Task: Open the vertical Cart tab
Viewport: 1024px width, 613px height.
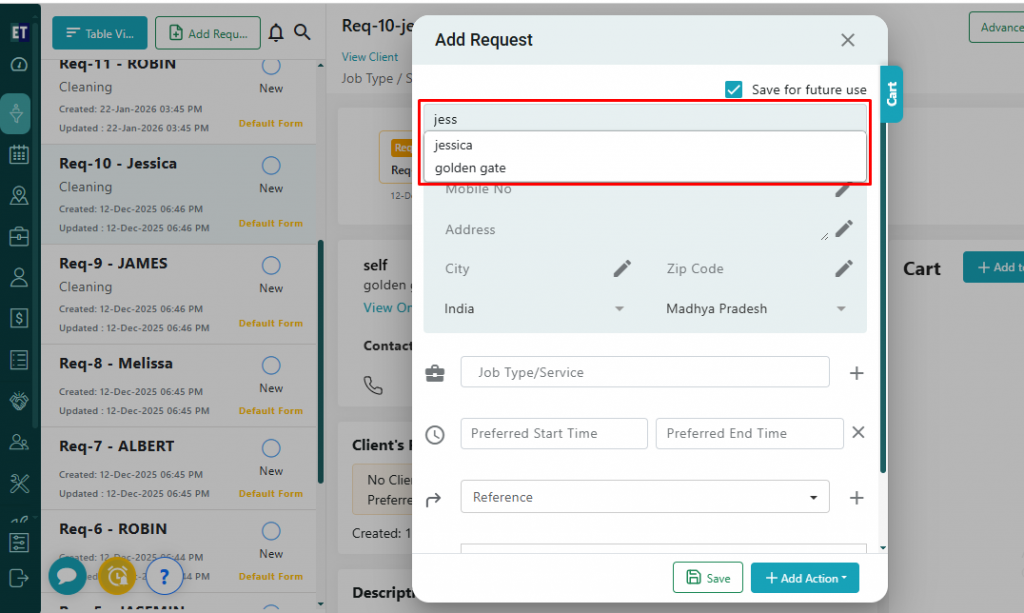Action: tap(891, 94)
